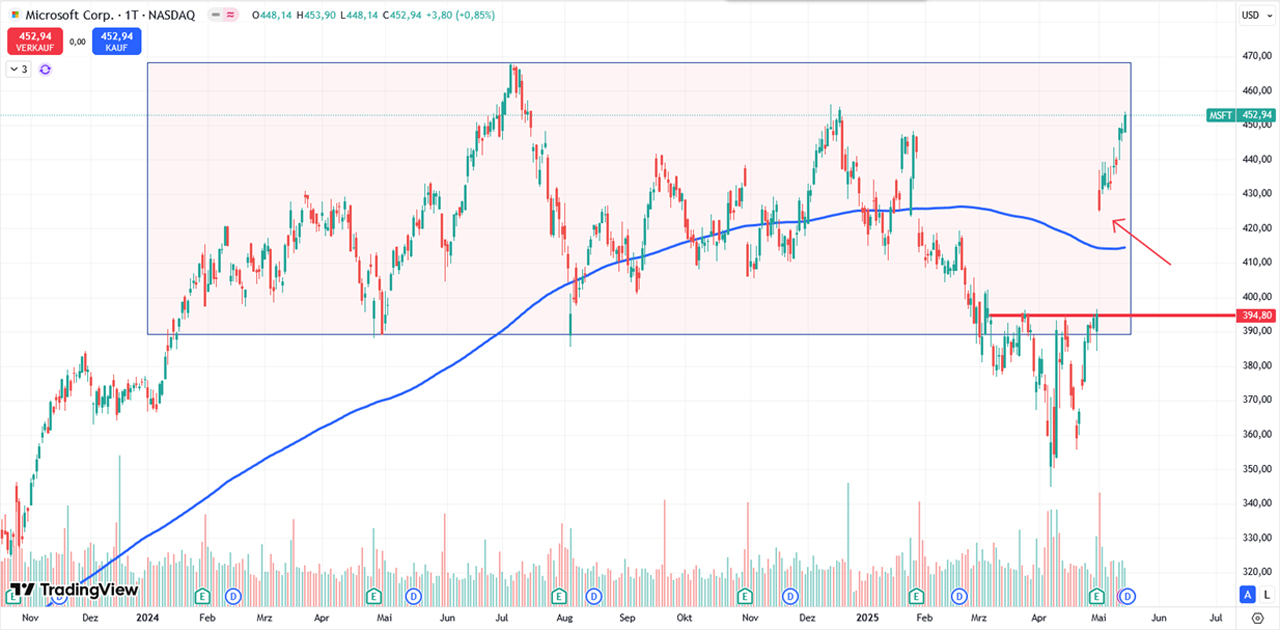The image size is (1280, 630).
Task: Click the blue KAUF 452,94 button
Action: [x=117, y=41]
